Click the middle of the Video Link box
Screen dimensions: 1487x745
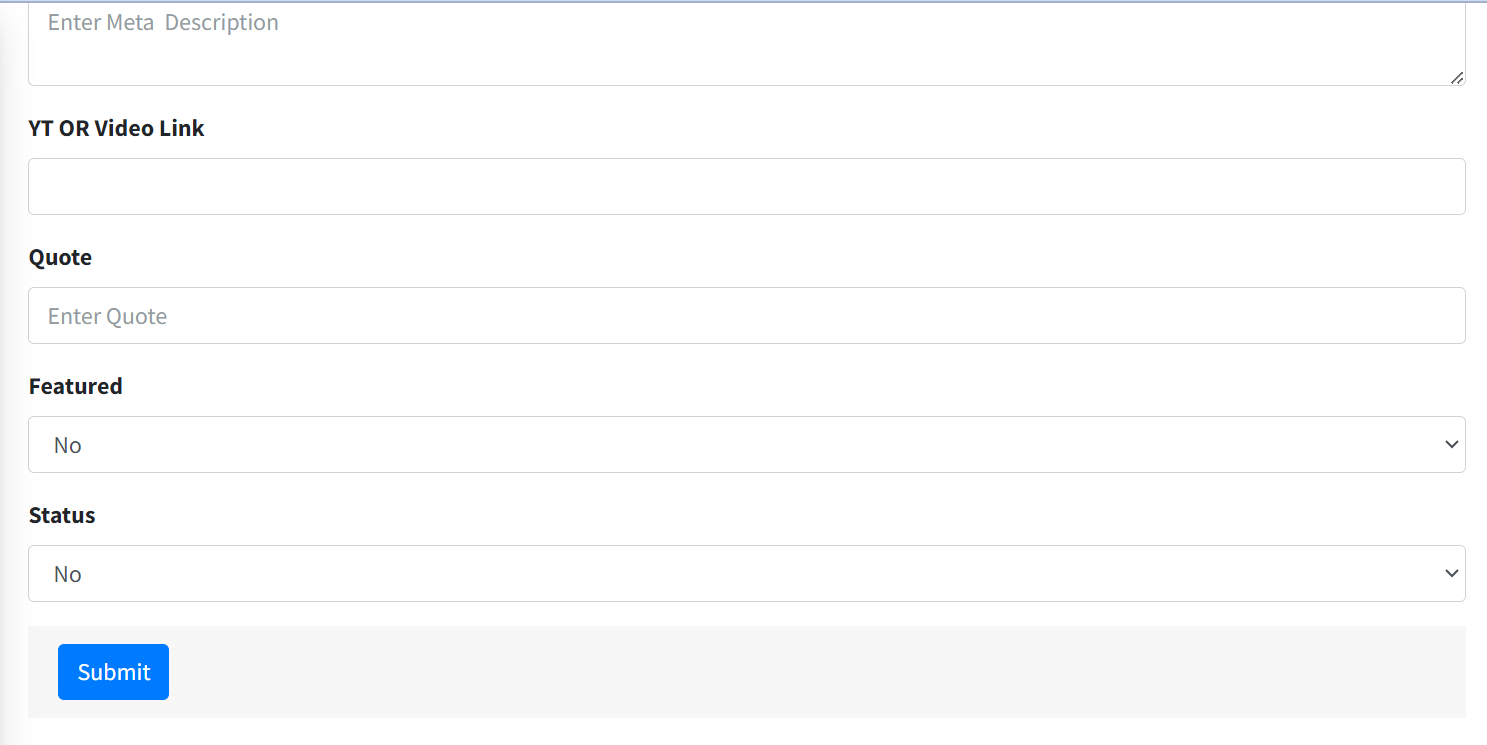pos(746,186)
